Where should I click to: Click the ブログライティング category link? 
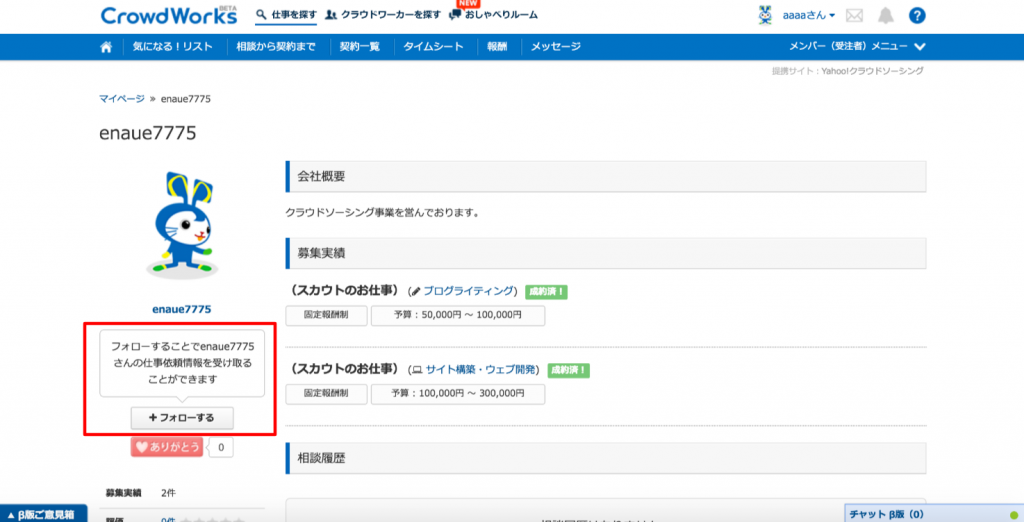[469, 291]
